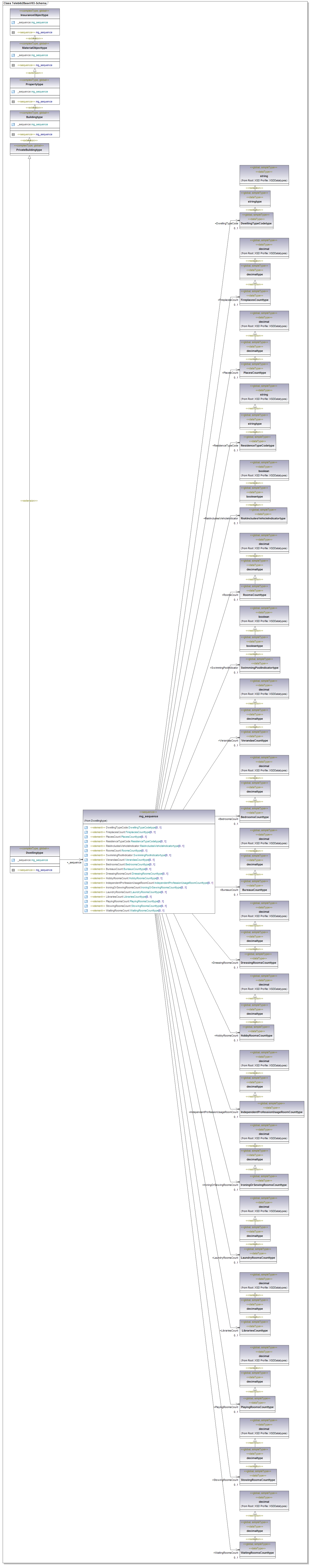The width and height of the screenshot is (314, 1568).
Task: Select the +_sequence association label near Dwellingtype
Action: (74, 862)
